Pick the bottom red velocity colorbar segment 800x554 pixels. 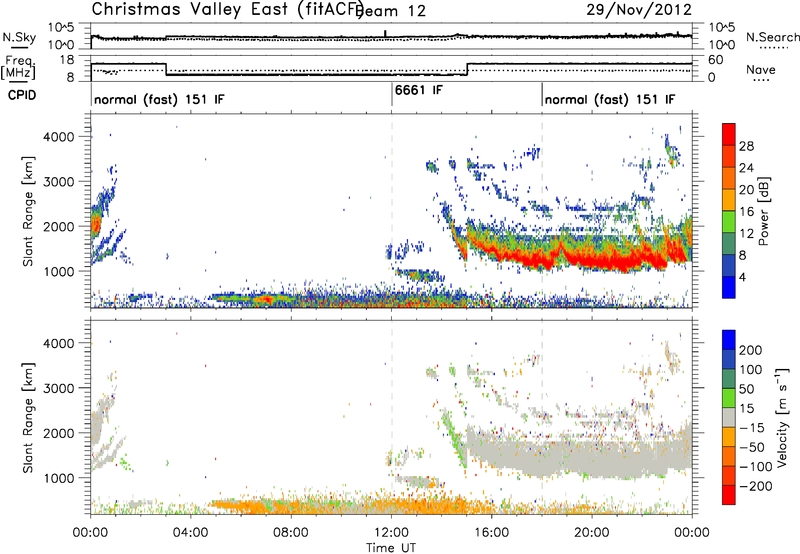(x=729, y=495)
